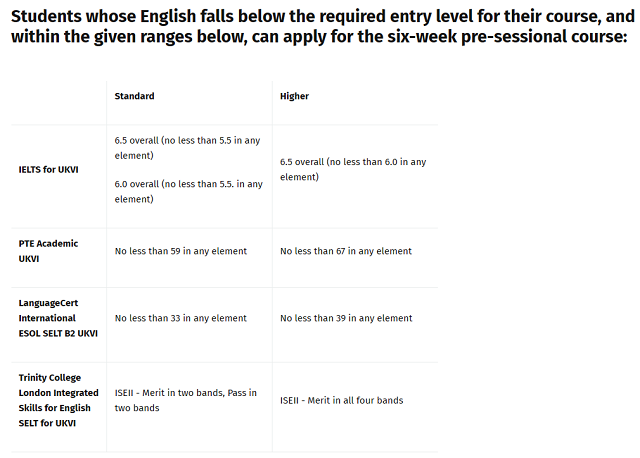
Task: Click the 6.0 overall no less than 5.5 text
Action: tap(189, 191)
